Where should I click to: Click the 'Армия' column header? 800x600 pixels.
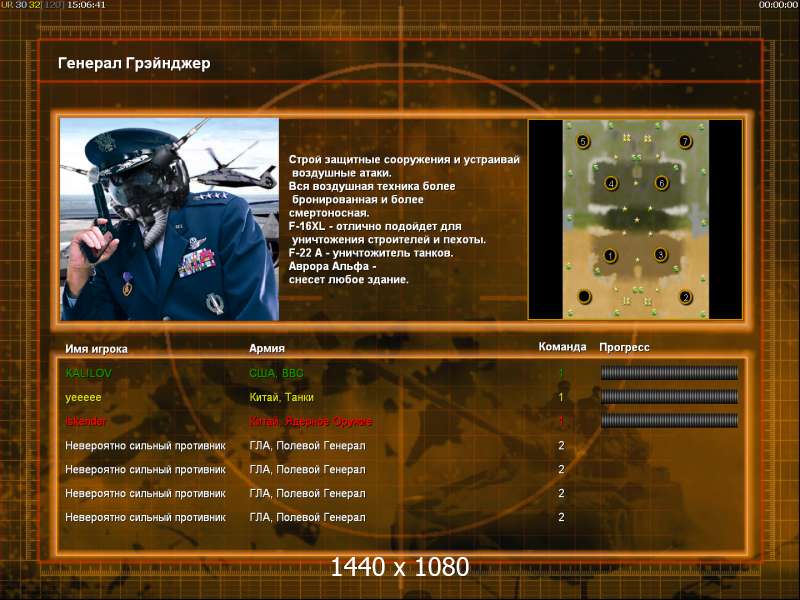click(267, 348)
